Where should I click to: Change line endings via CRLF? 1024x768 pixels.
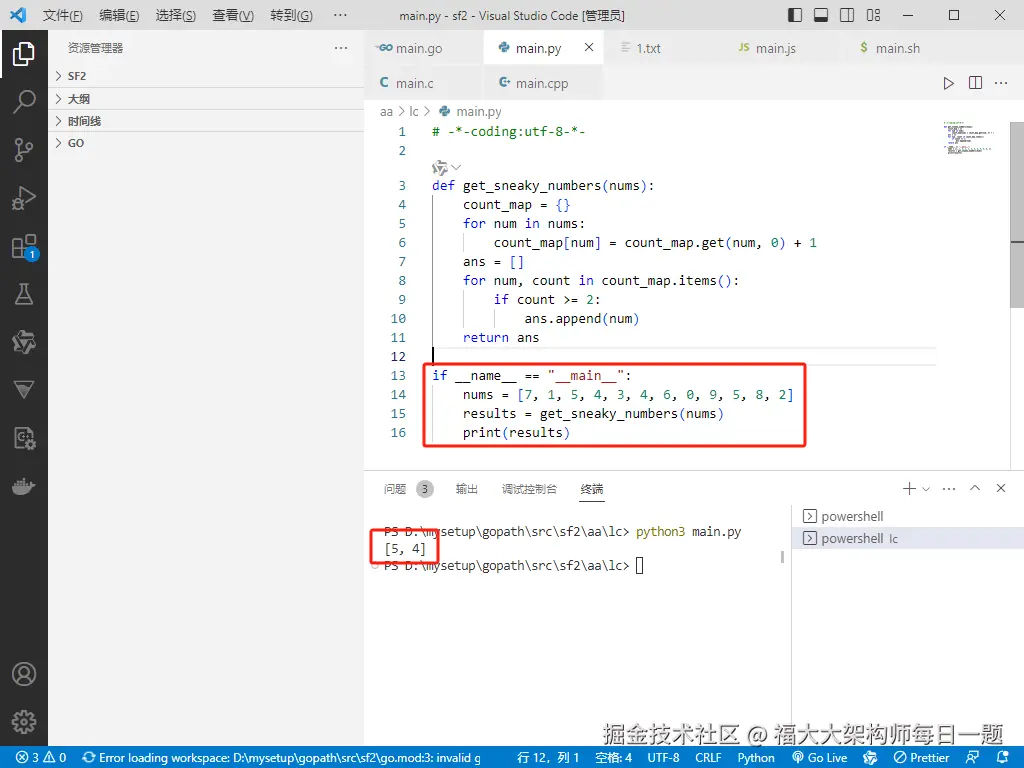click(x=708, y=758)
